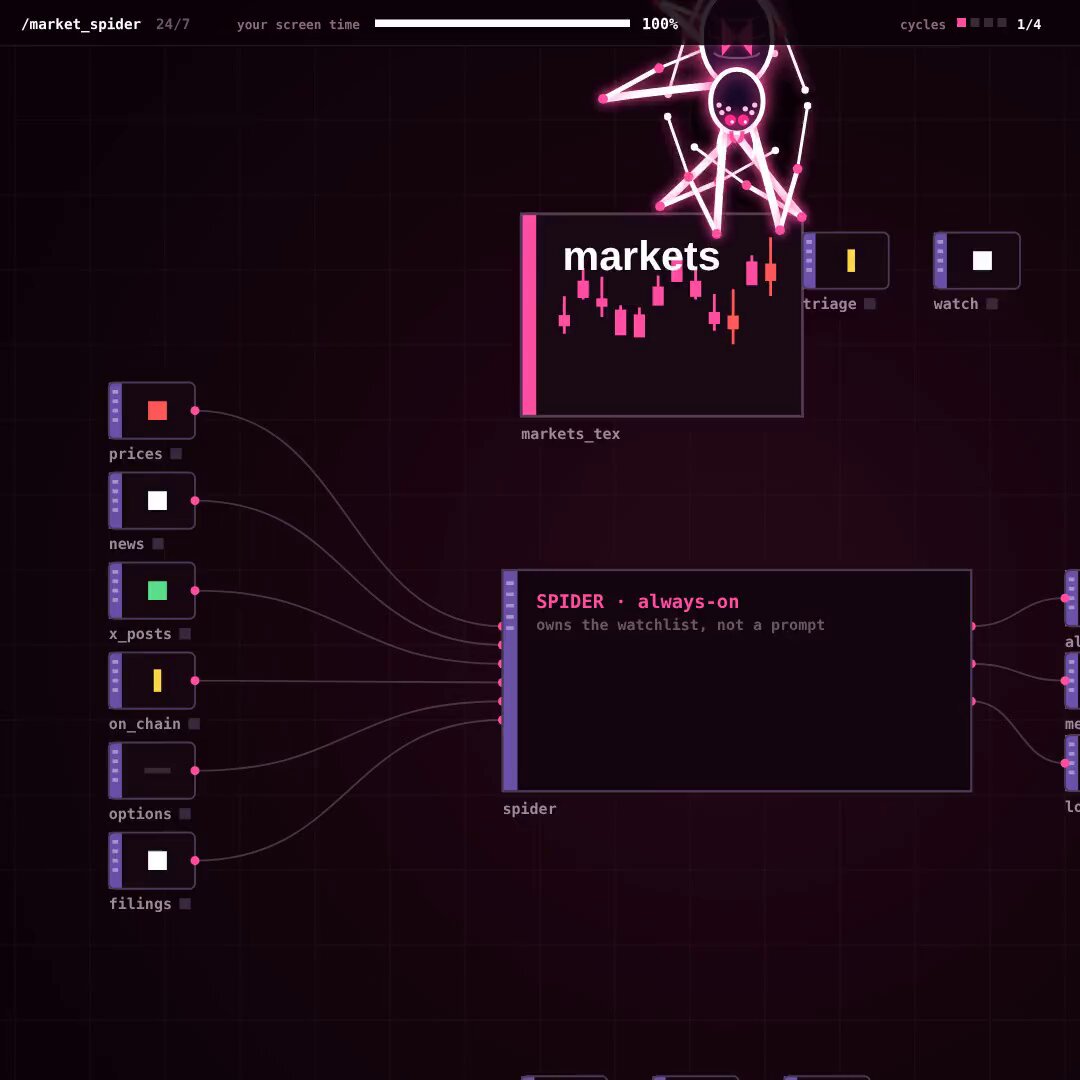Select the watch node's white square icon

pyautogui.click(x=982, y=260)
